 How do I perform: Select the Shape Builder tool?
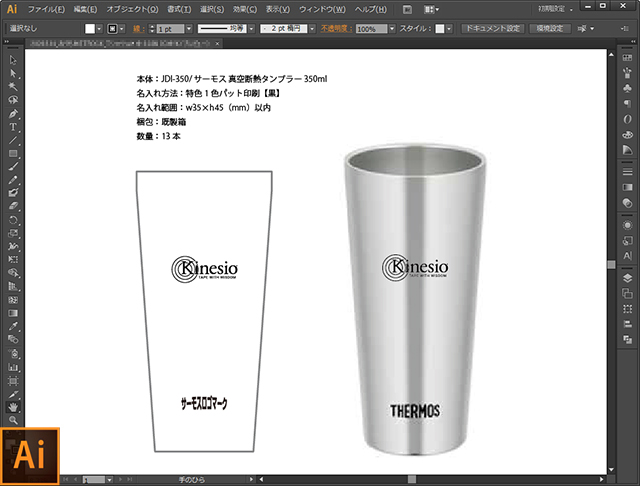[13, 273]
